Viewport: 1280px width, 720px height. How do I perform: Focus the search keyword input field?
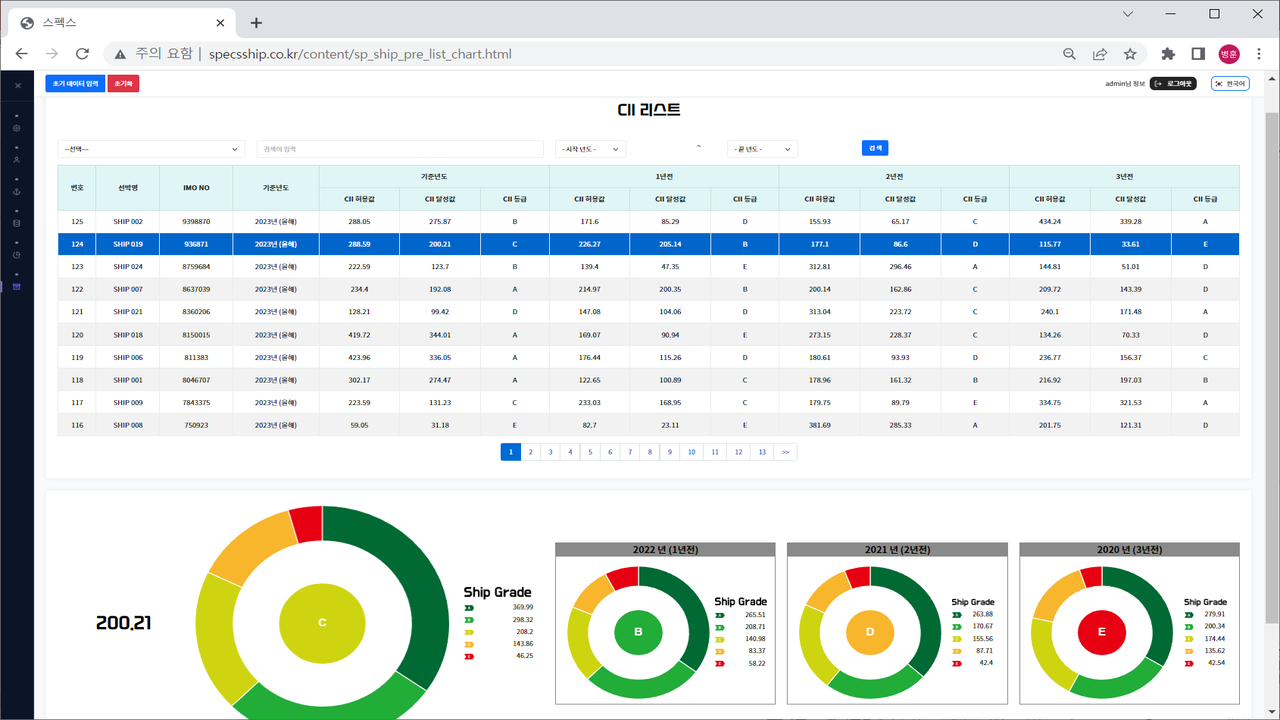tap(400, 149)
